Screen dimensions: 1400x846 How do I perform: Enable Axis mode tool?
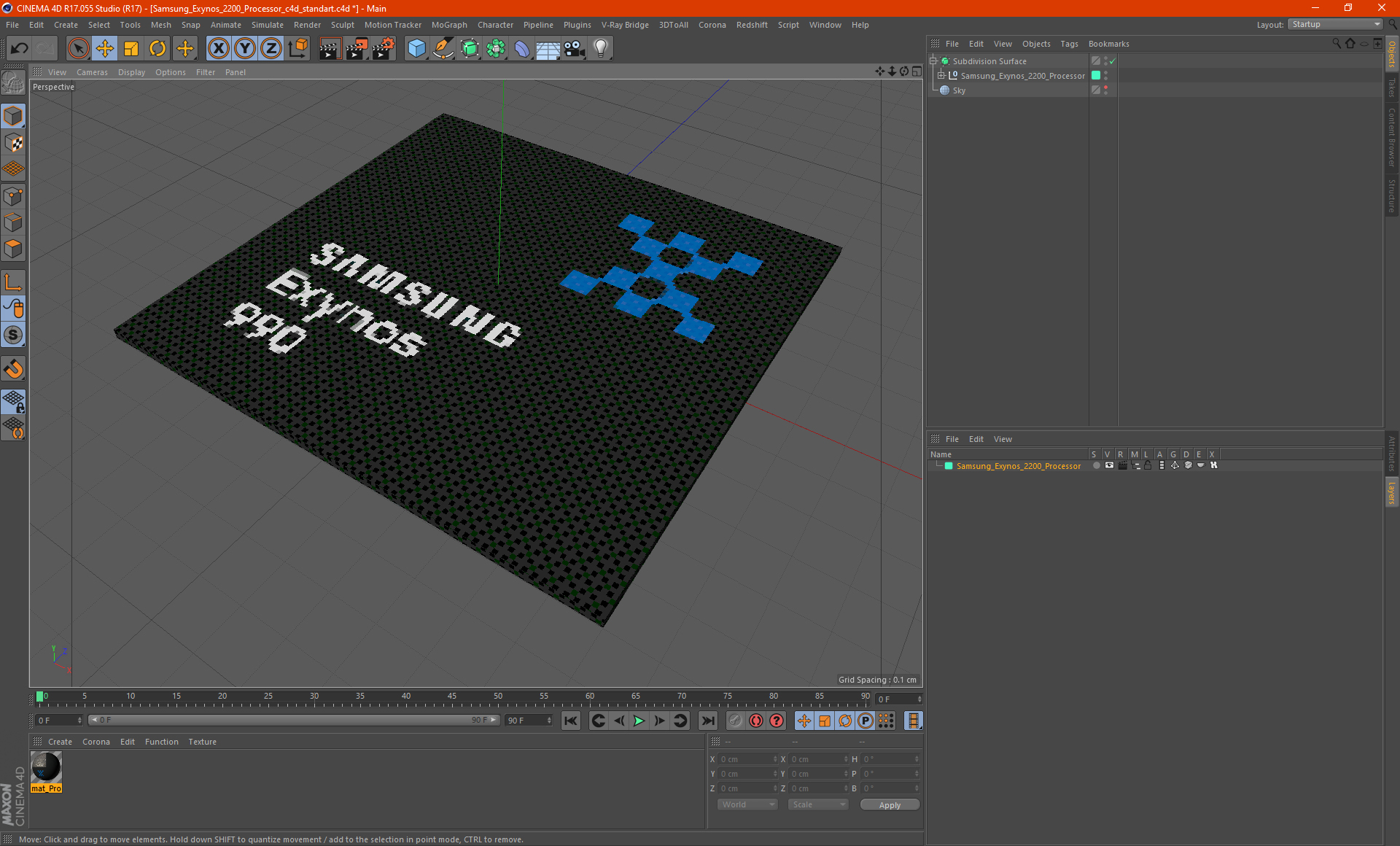click(x=13, y=282)
